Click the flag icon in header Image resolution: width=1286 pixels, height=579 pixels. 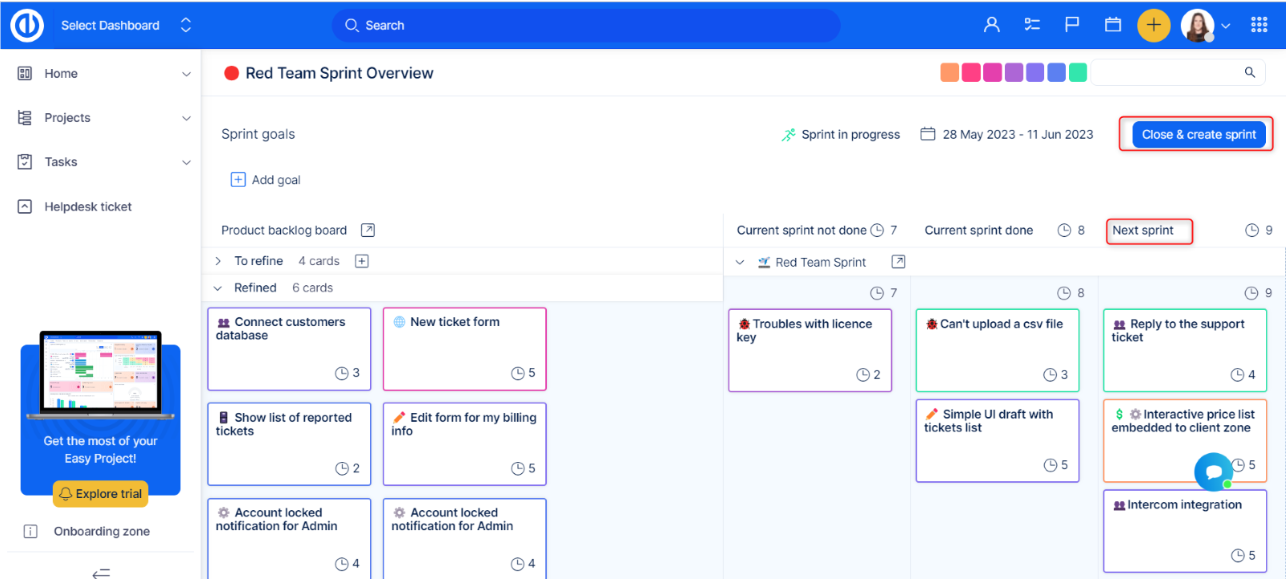[x=1072, y=25]
